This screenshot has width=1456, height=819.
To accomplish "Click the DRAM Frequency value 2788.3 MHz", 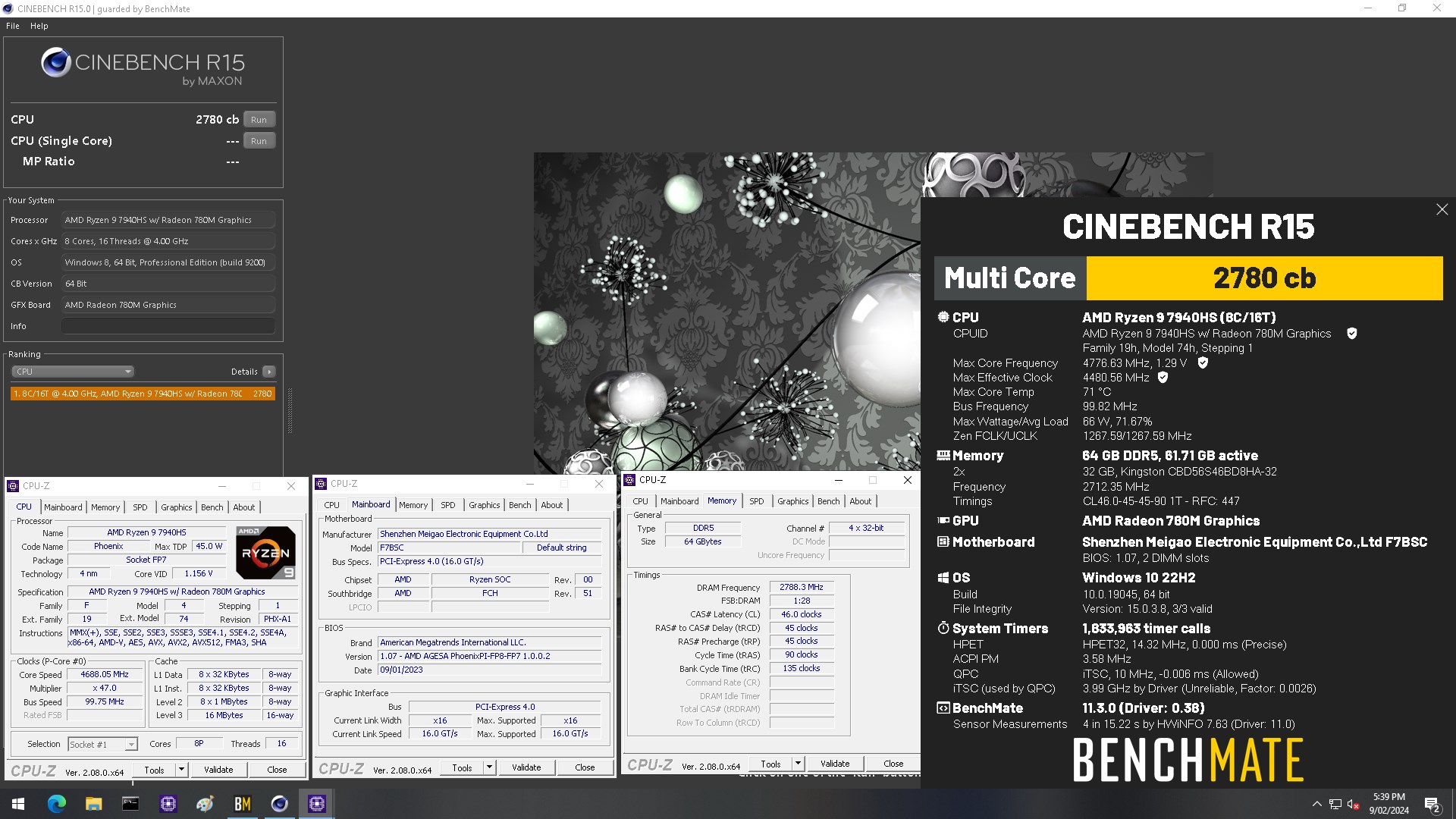I will (x=802, y=587).
